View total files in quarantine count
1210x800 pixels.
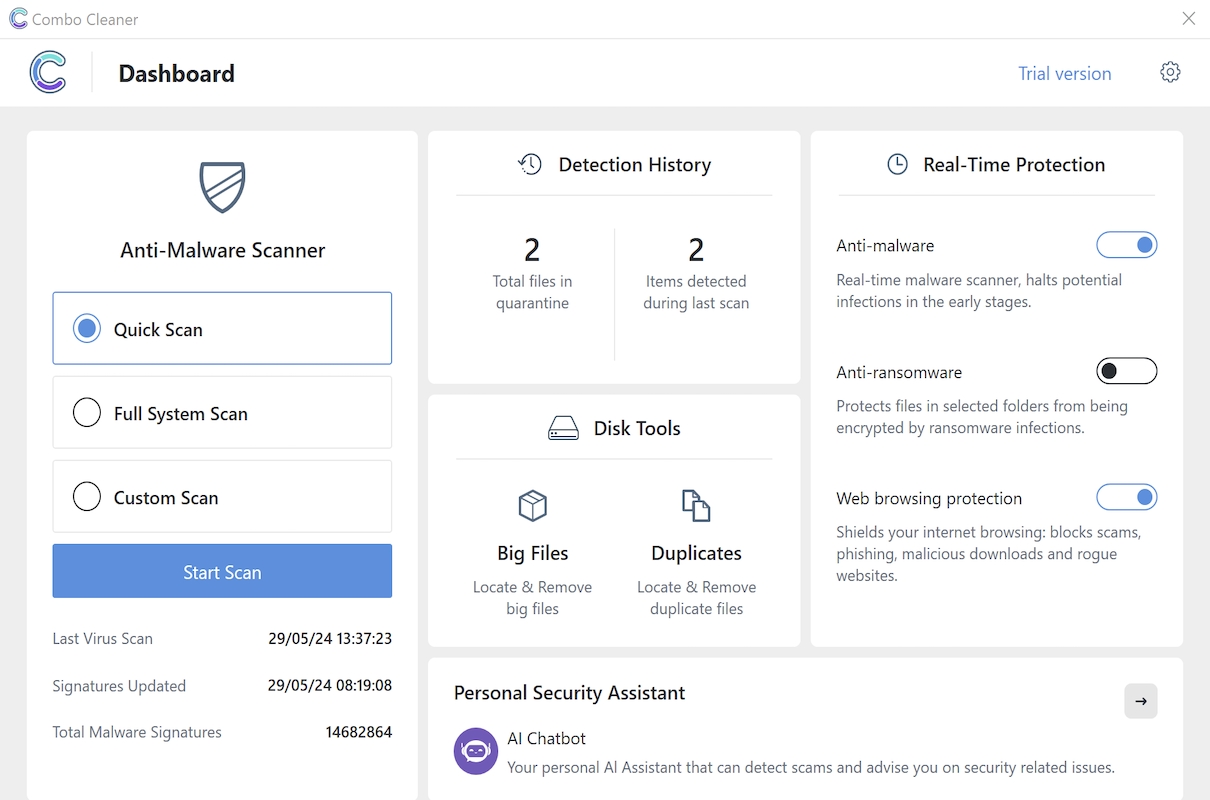pos(532,248)
